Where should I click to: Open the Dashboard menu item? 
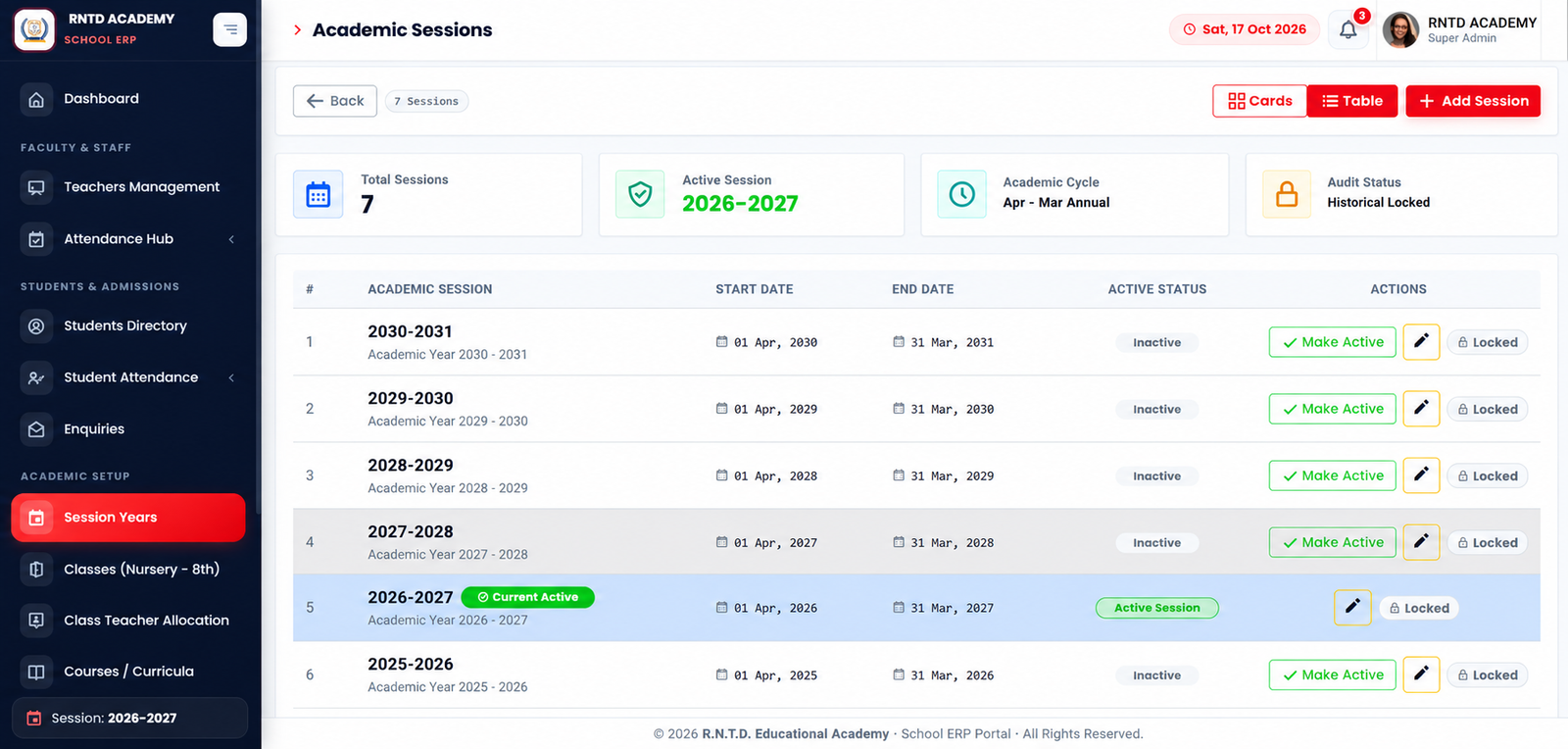click(x=128, y=99)
